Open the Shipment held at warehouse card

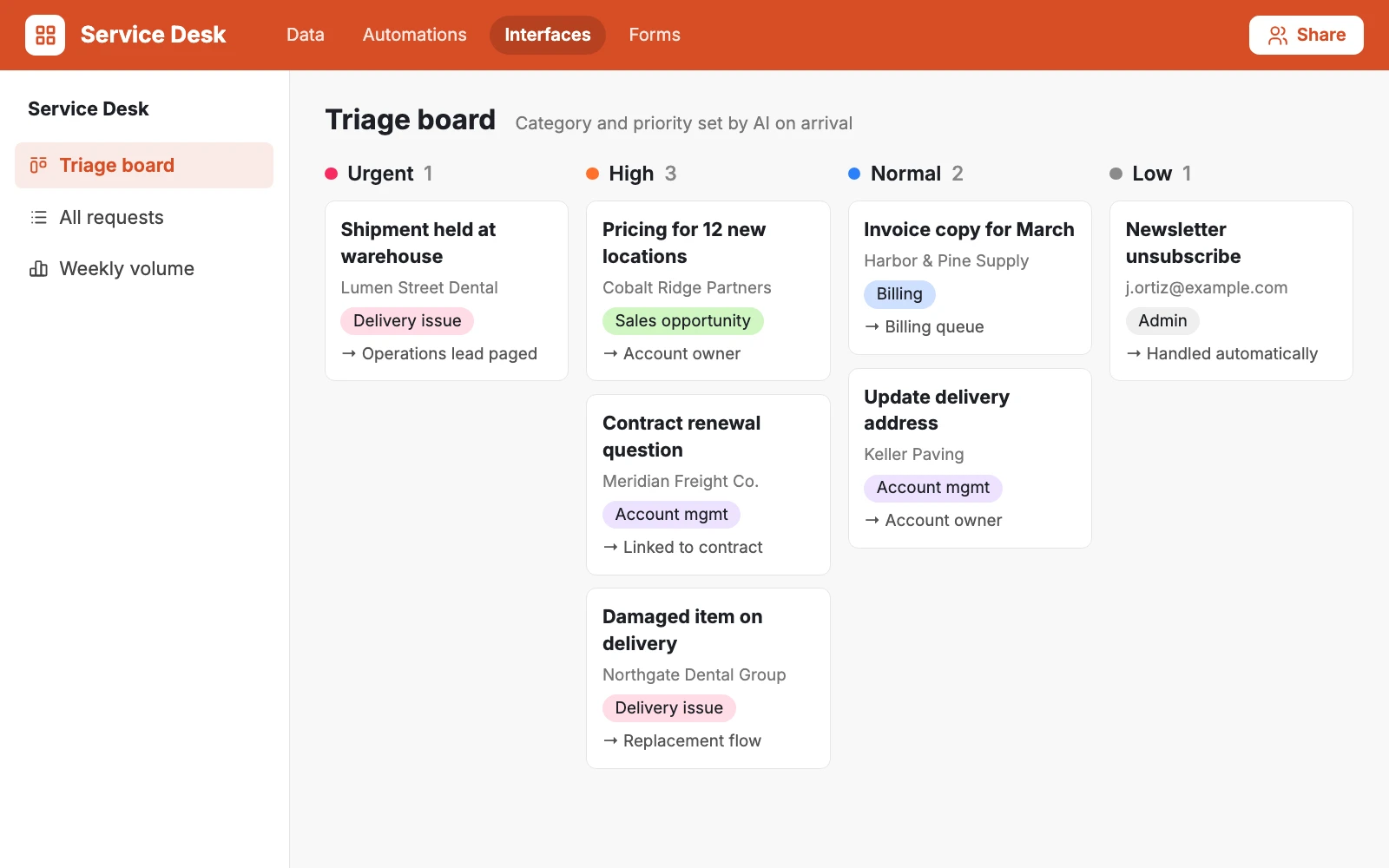click(x=446, y=291)
